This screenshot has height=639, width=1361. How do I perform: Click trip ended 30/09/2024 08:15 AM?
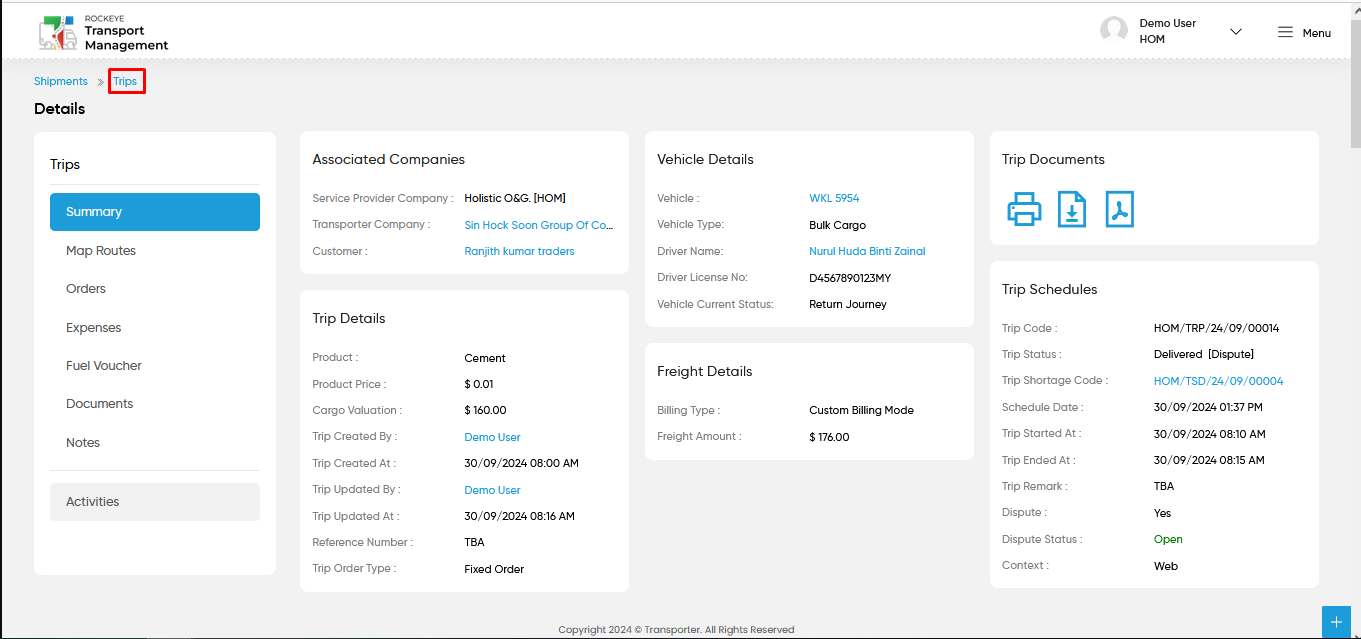pos(1209,460)
